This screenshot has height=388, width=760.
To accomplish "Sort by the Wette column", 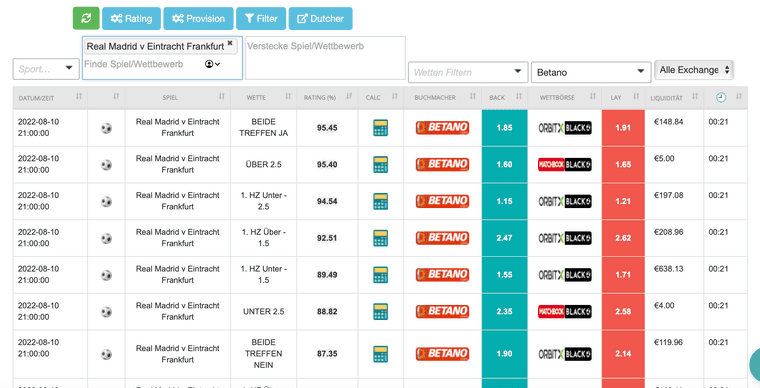I will 264,97.
